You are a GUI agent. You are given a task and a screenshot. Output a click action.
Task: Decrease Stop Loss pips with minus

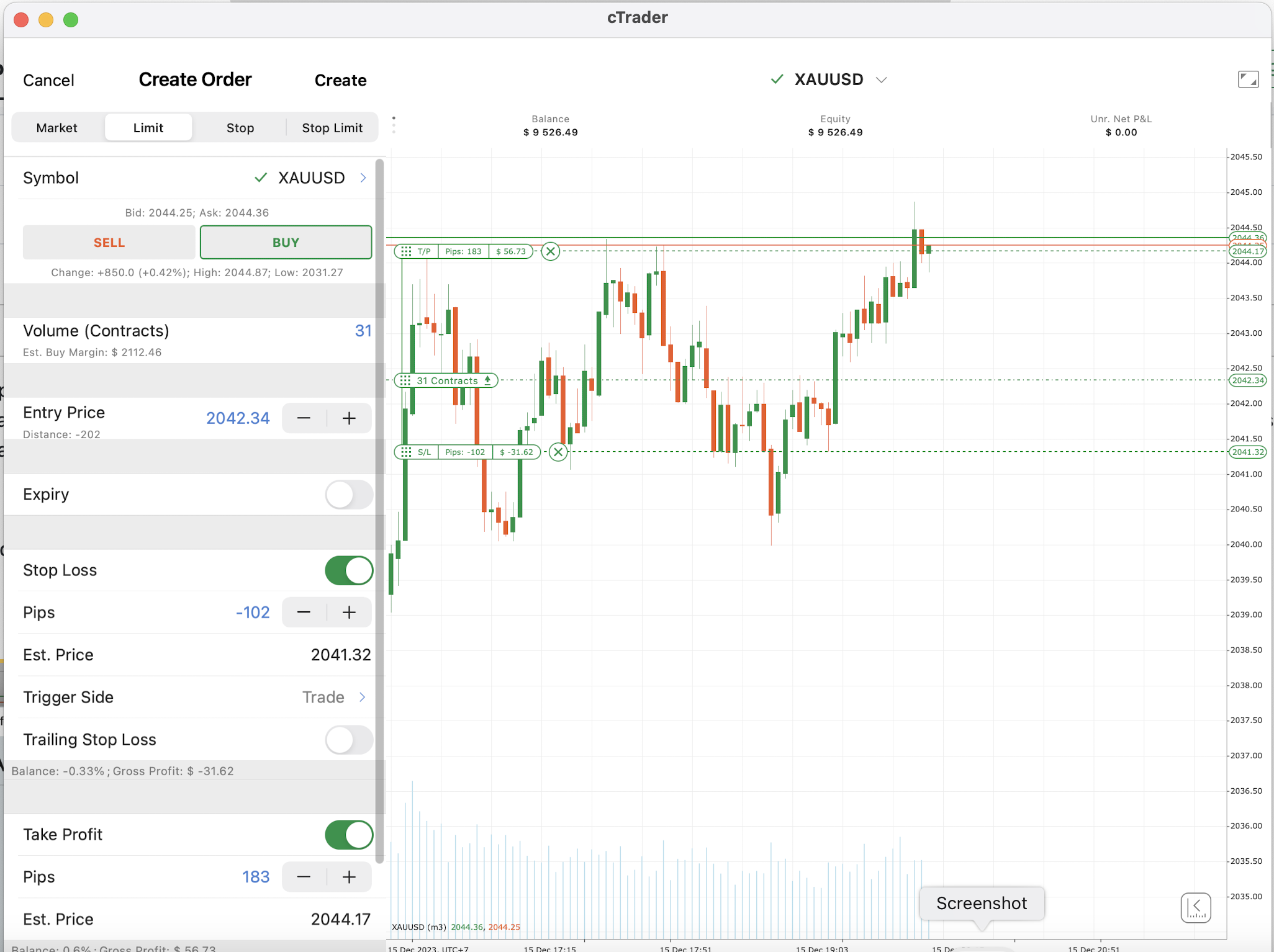pyautogui.click(x=304, y=613)
